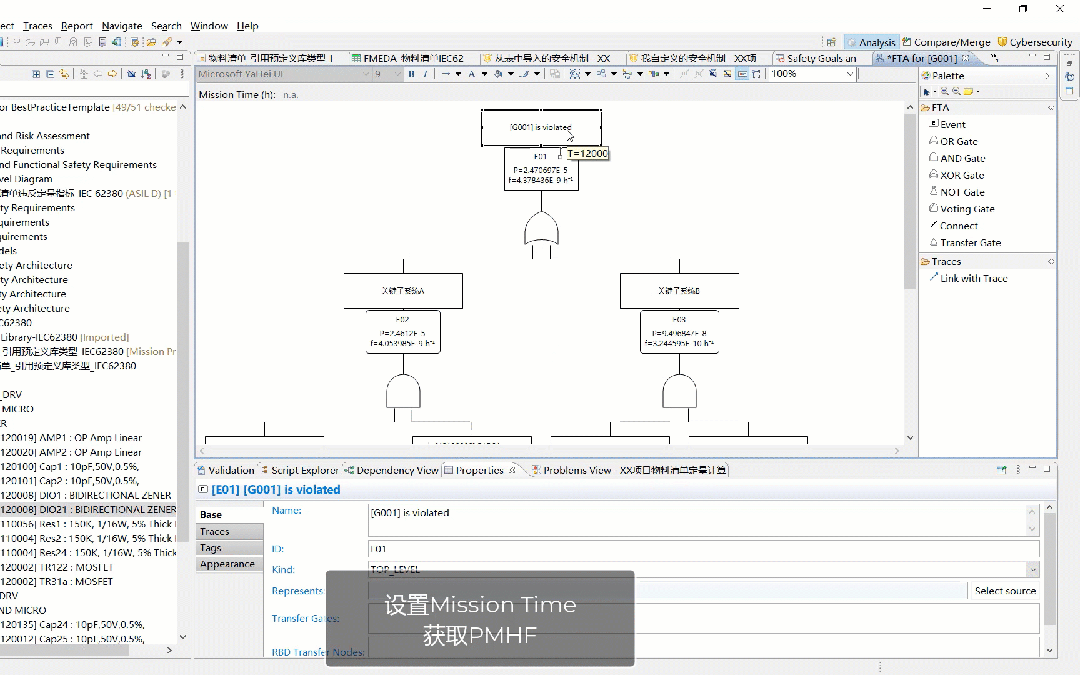Image resolution: width=1080 pixels, height=675 pixels.
Task: Select the OR Gate palette tool
Action: [x=953, y=141]
